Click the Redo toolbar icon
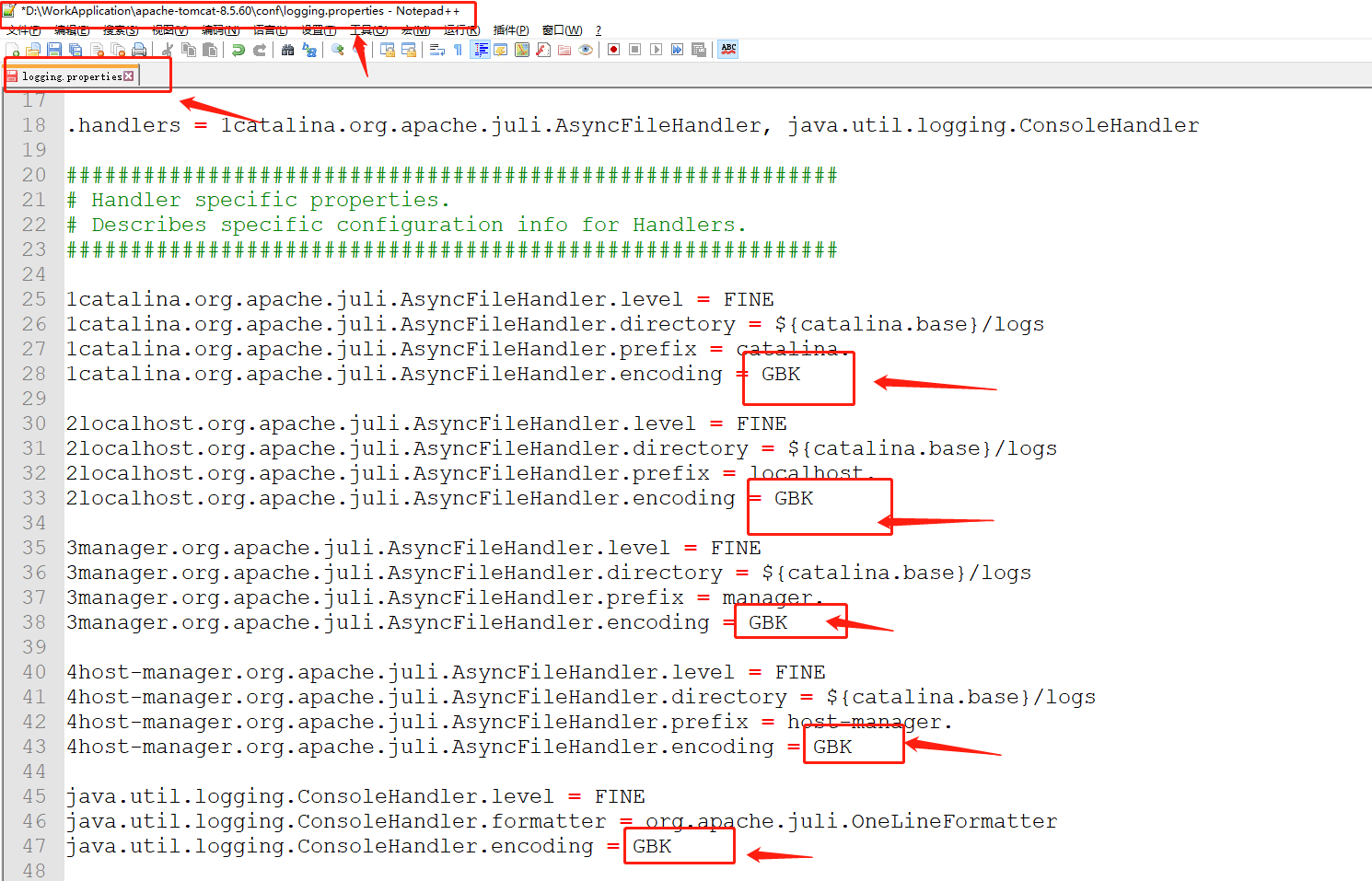Screen dimensions: 1372x881 260,50
